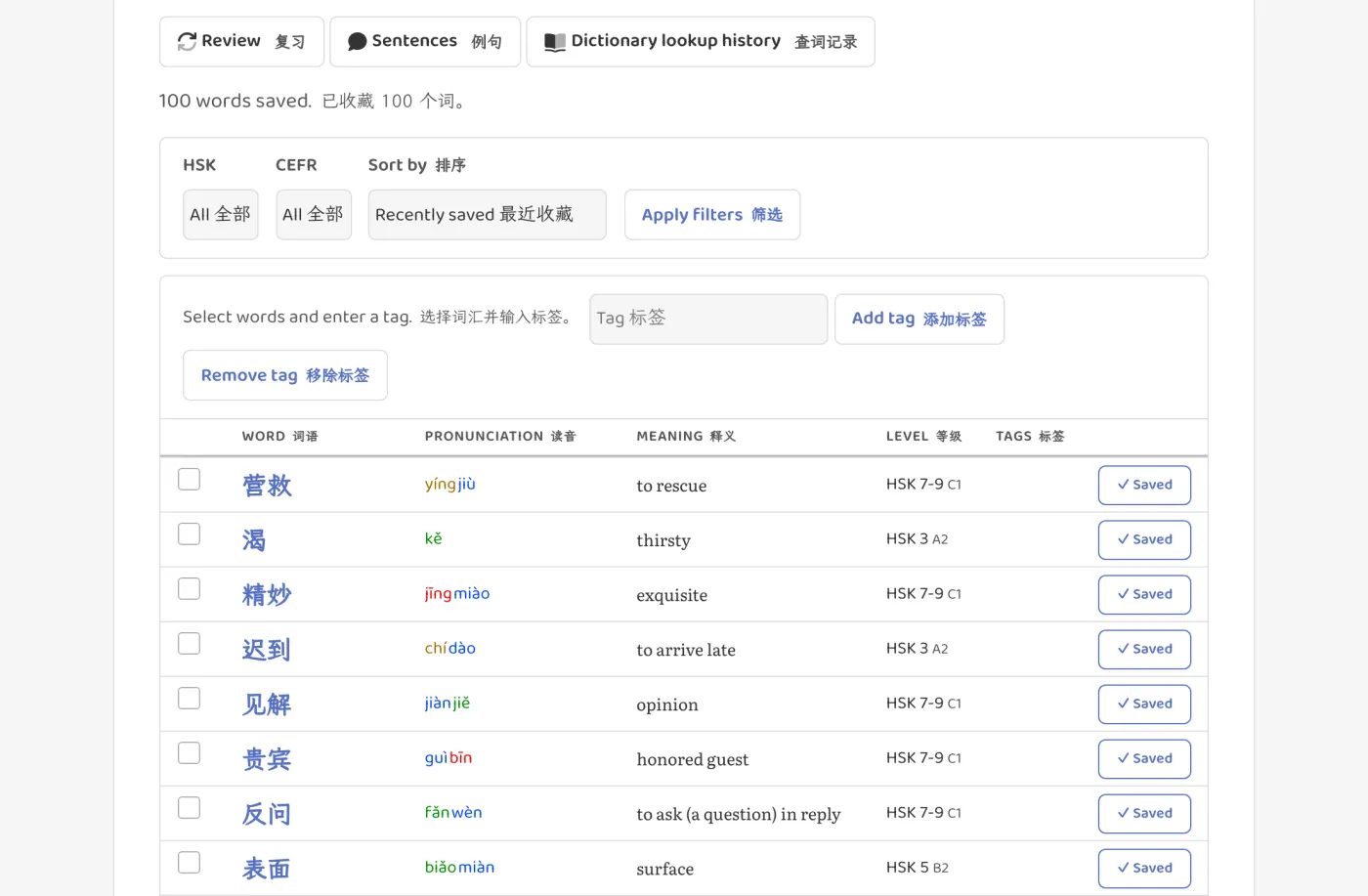
Task: Tick the checkbox for 迟到
Action: tap(190, 643)
